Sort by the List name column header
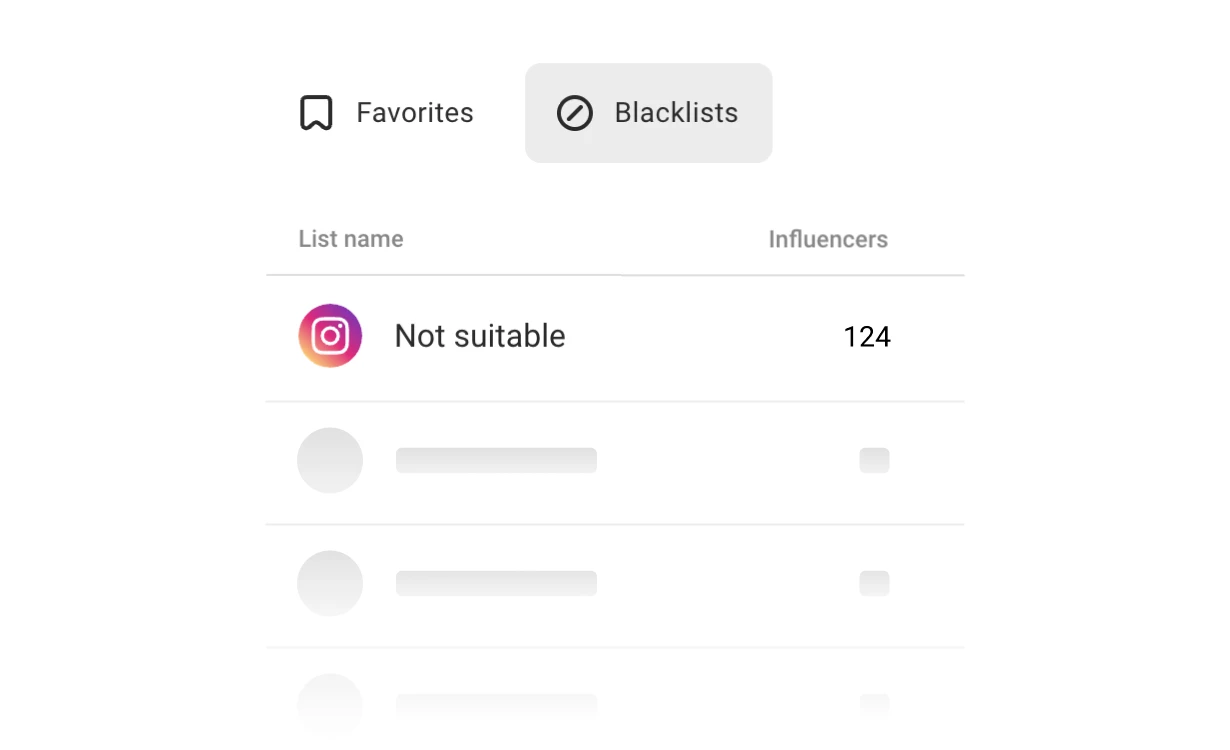Viewport: 1230px width, 750px height. 351,239
